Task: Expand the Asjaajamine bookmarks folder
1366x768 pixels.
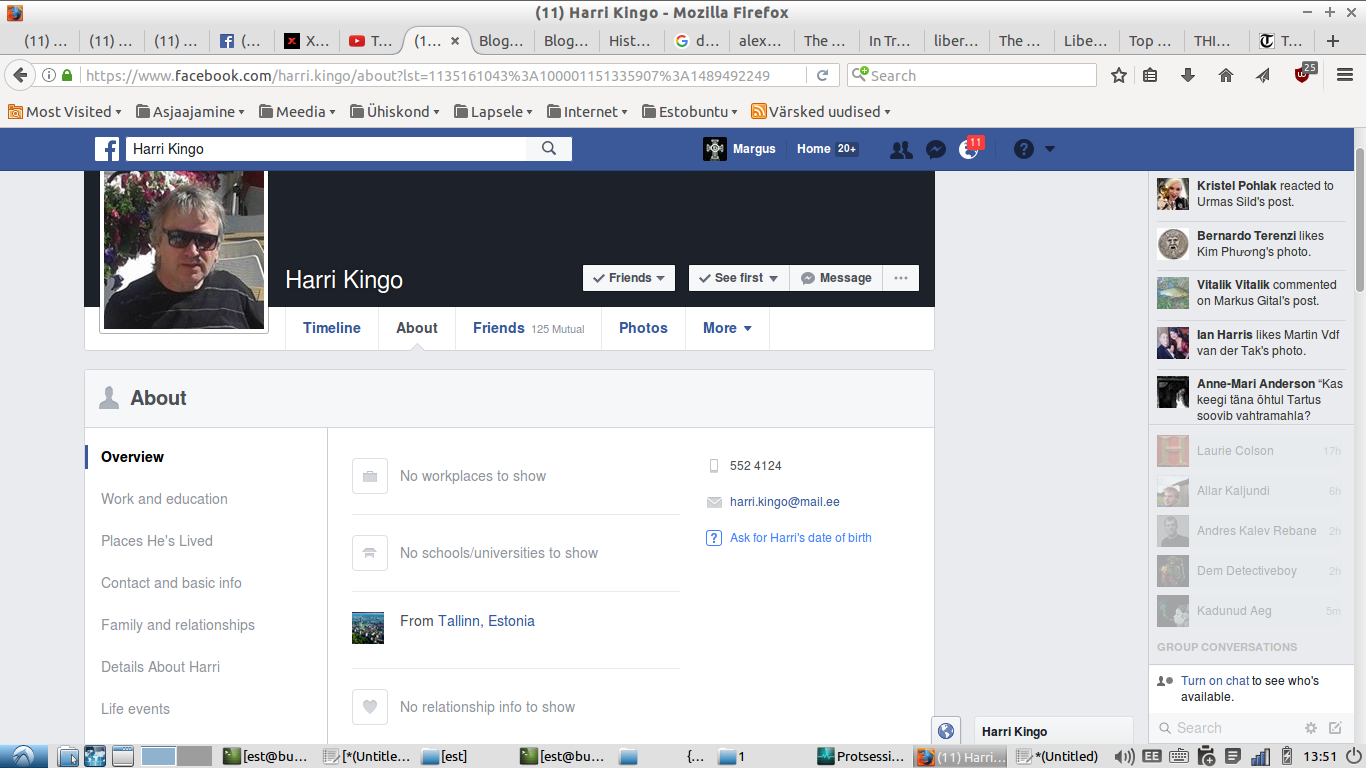Action: coord(191,112)
